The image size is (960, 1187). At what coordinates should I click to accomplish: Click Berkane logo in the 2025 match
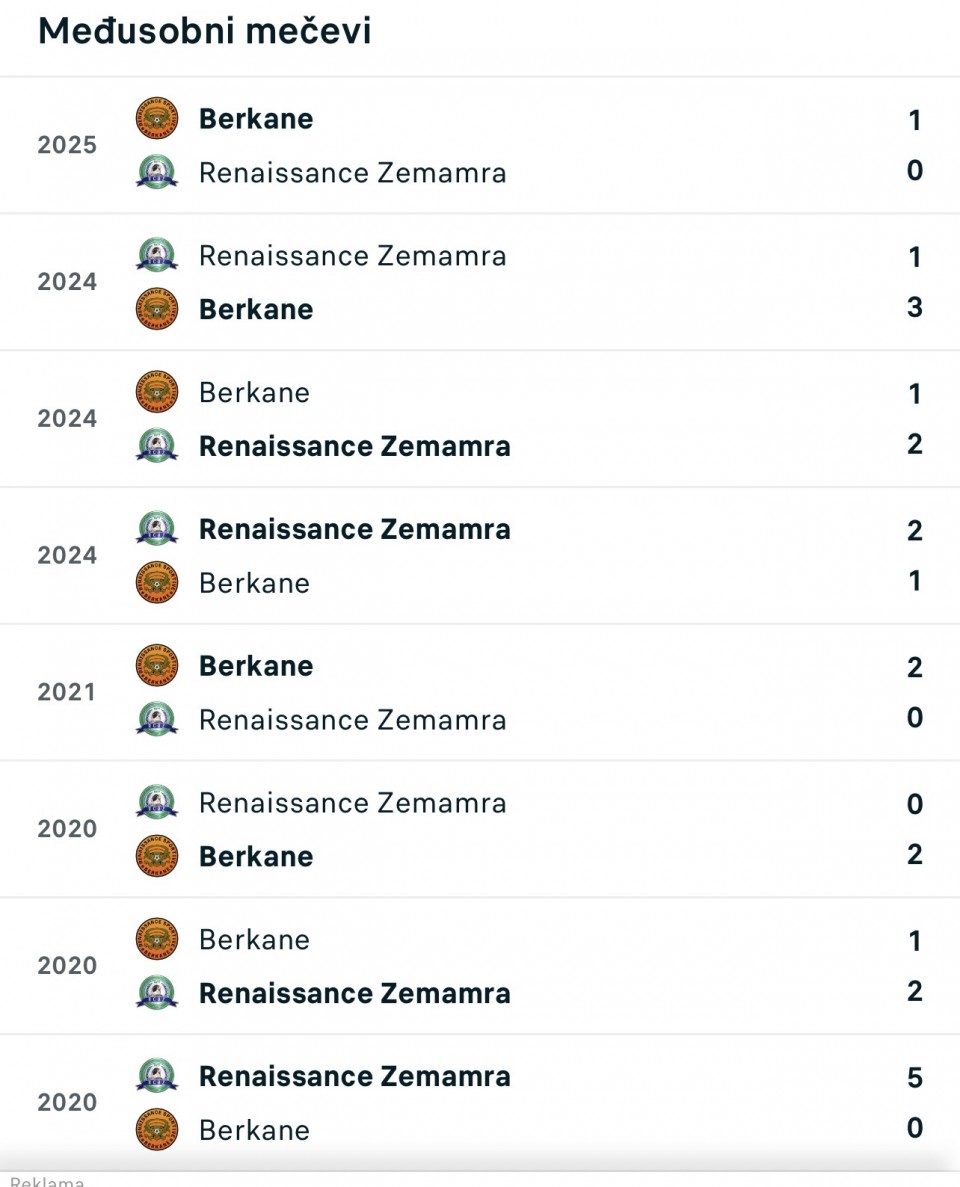pyautogui.click(x=156, y=119)
